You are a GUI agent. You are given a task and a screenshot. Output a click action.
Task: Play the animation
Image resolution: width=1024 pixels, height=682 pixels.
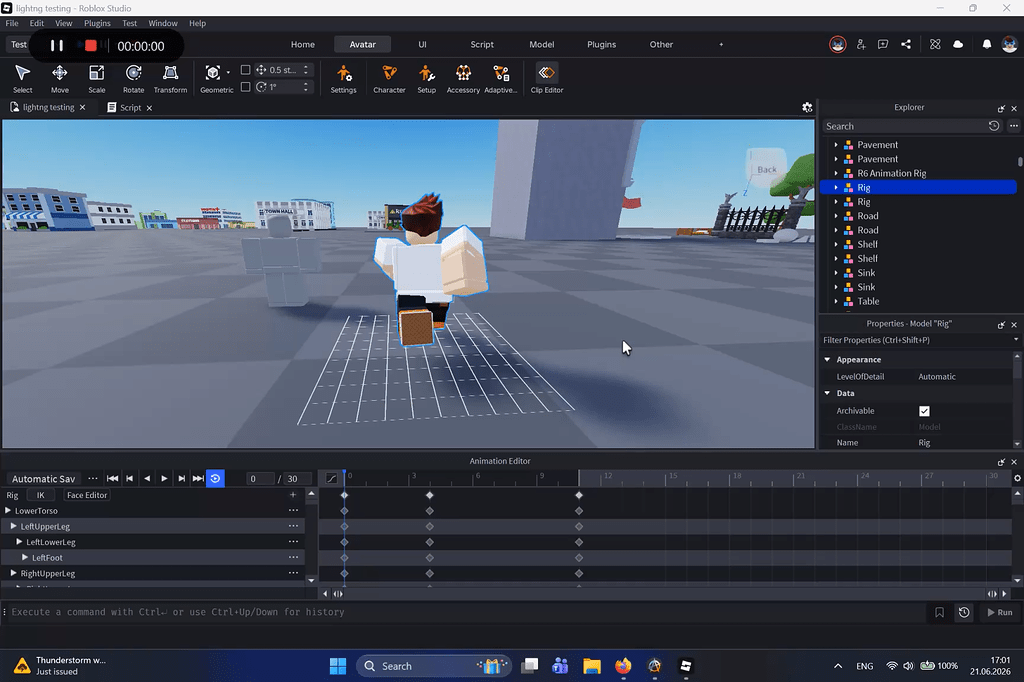(x=164, y=478)
